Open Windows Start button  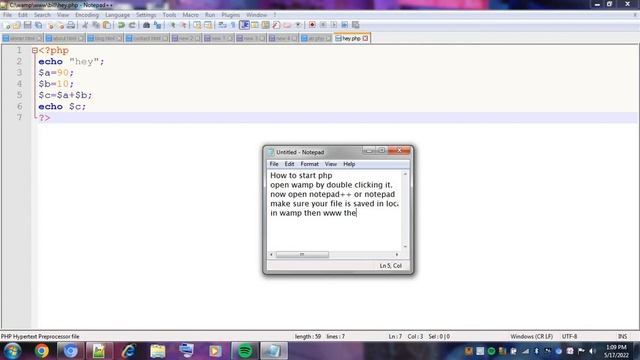tap(12, 351)
